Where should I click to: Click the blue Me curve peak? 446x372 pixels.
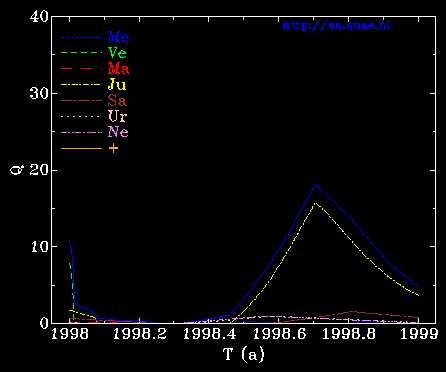[316, 185]
